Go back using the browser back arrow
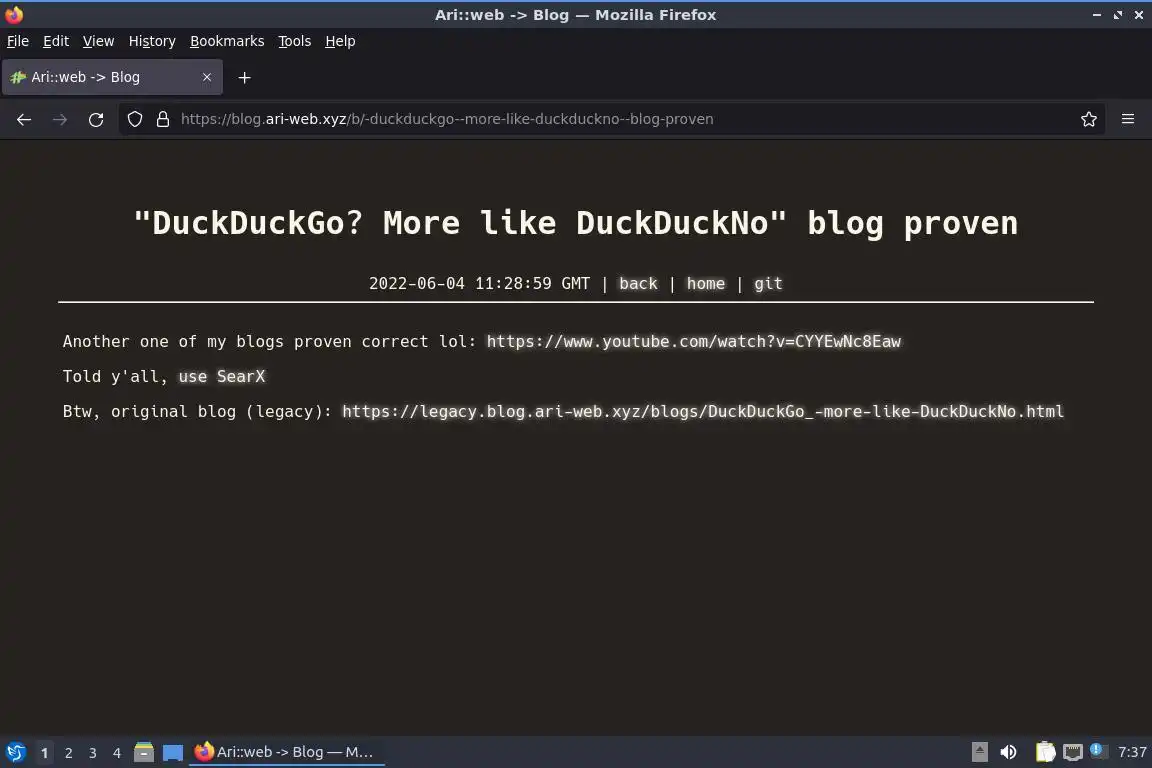The width and height of the screenshot is (1152, 768). (24, 119)
